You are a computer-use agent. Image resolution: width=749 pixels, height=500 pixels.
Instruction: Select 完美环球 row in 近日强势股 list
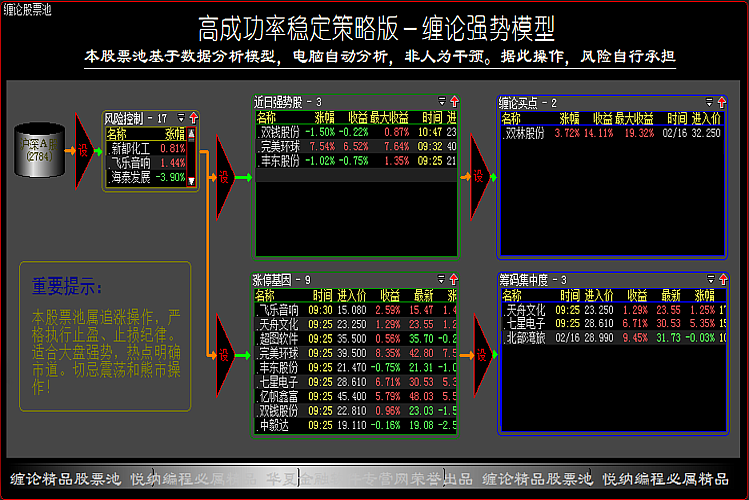point(279,146)
